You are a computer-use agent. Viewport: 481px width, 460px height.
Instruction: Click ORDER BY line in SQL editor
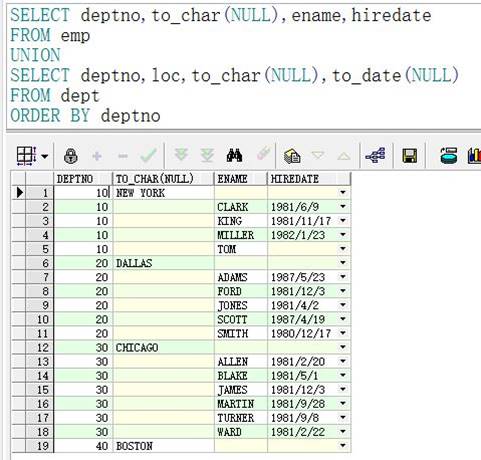[x=85, y=115]
